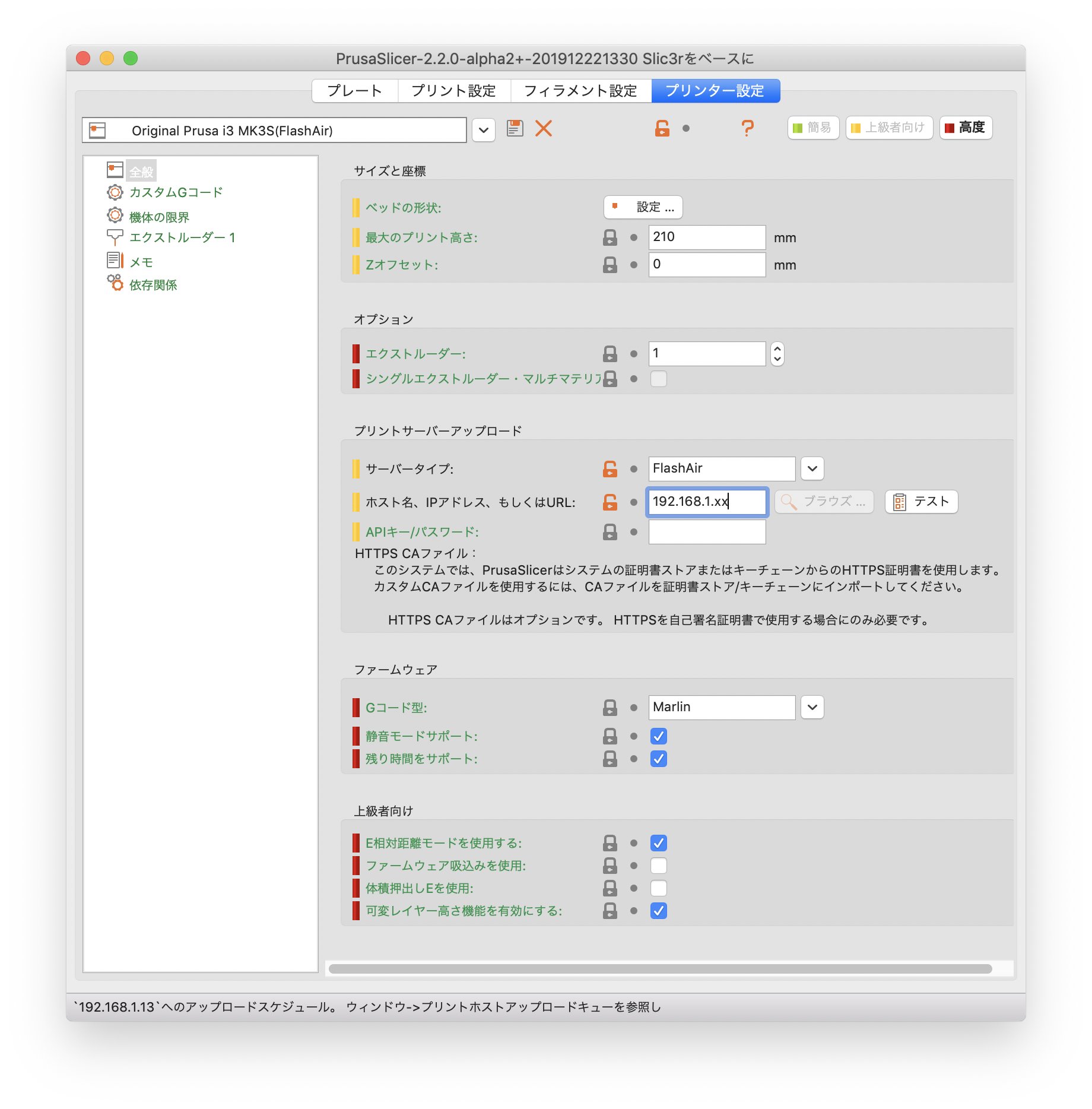Click the エクストルーダー count stepper arrows
Viewport: 1092px width, 1109px height.
(x=777, y=354)
